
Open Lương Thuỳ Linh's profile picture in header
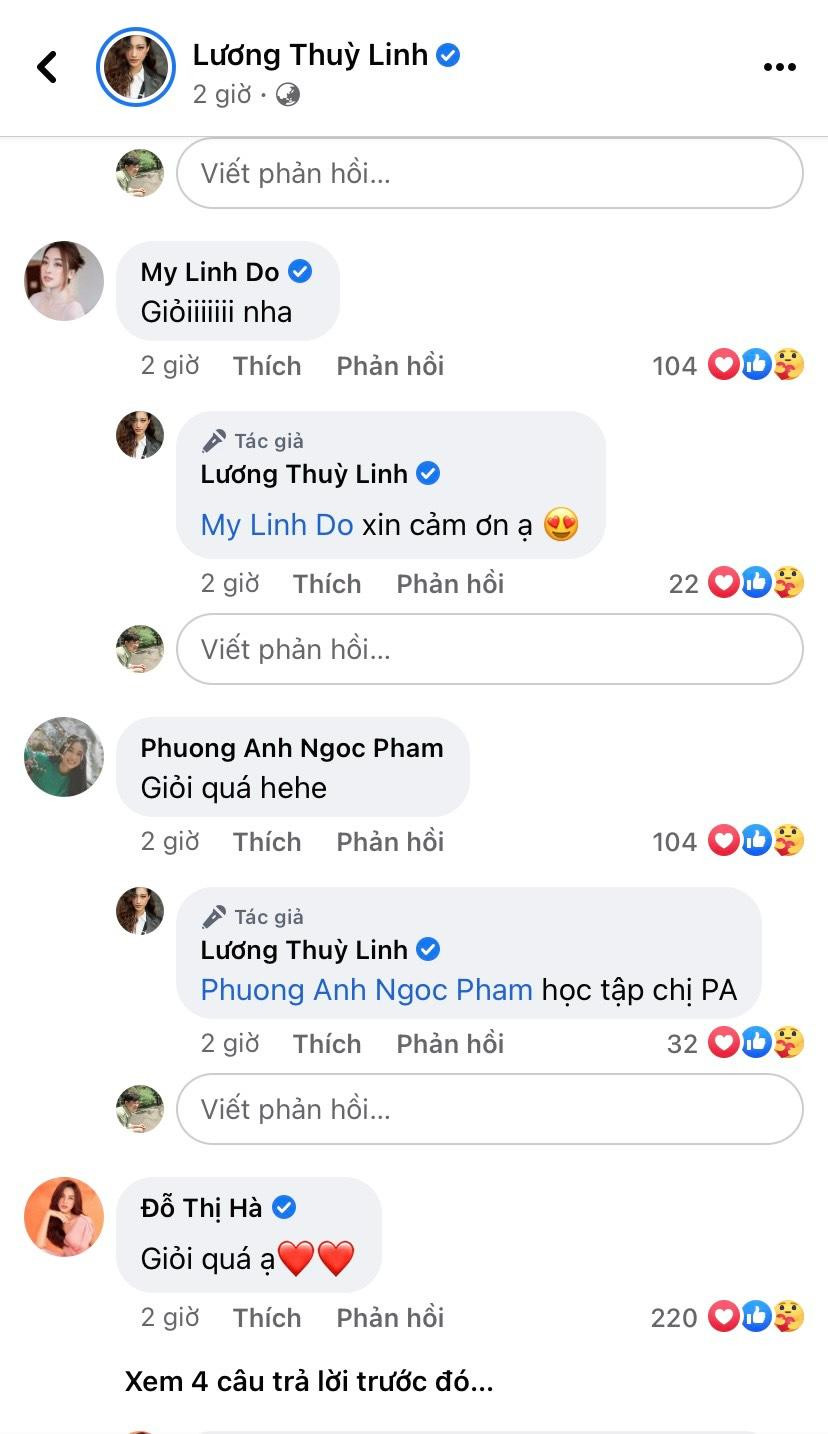[135, 67]
